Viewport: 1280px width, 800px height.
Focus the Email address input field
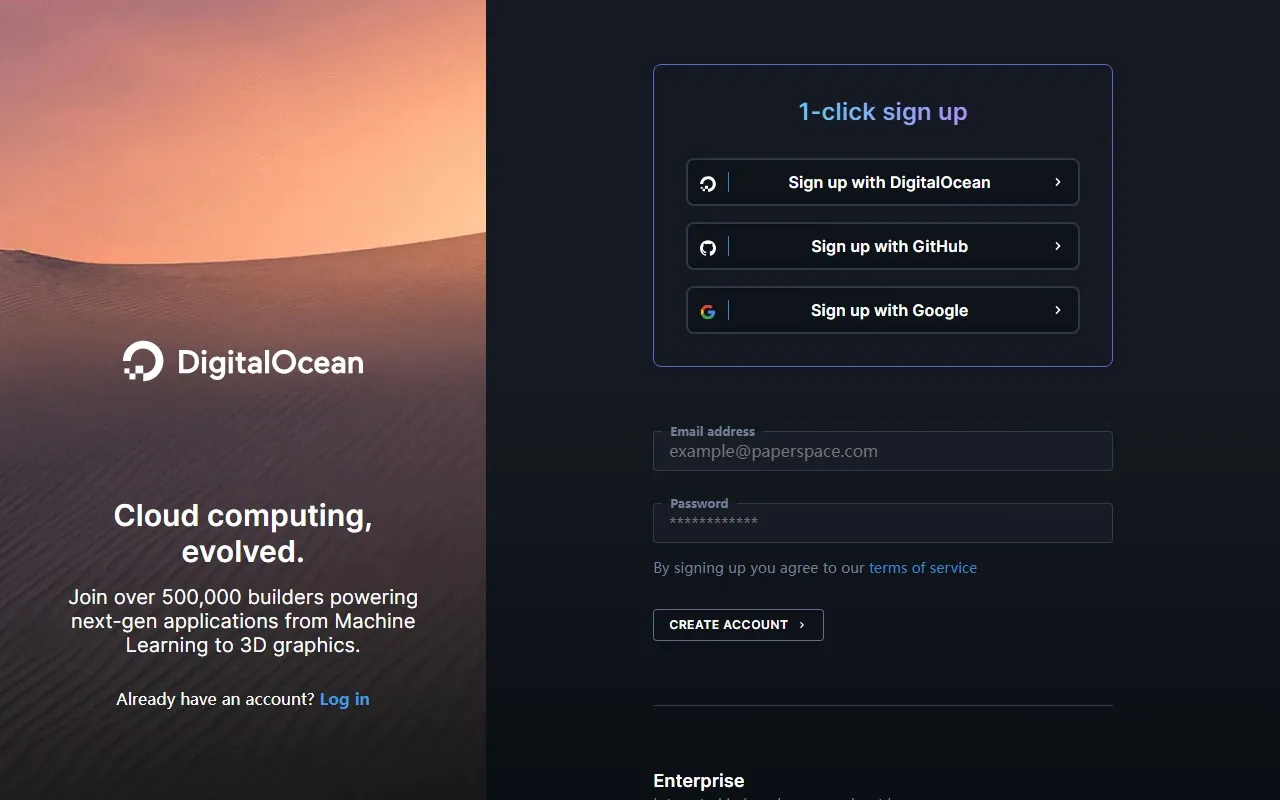[882, 452]
